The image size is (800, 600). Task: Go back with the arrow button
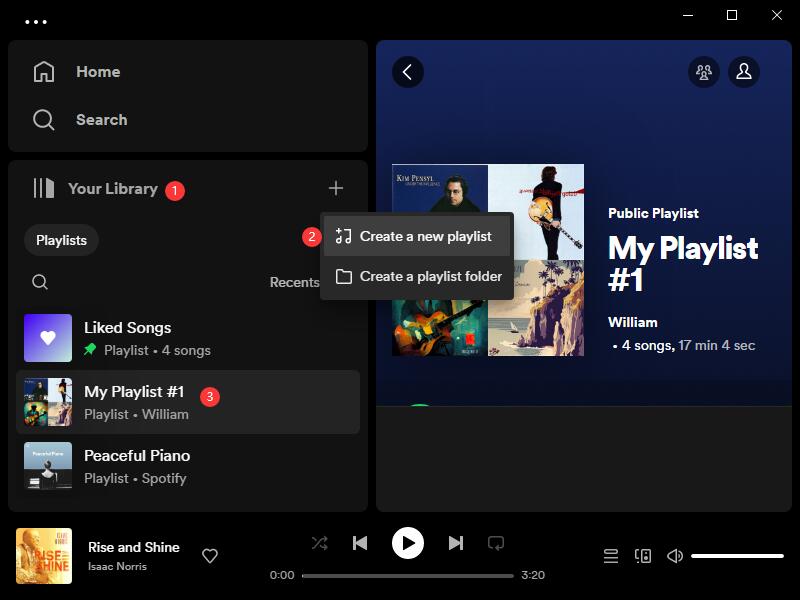coord(408,72)
